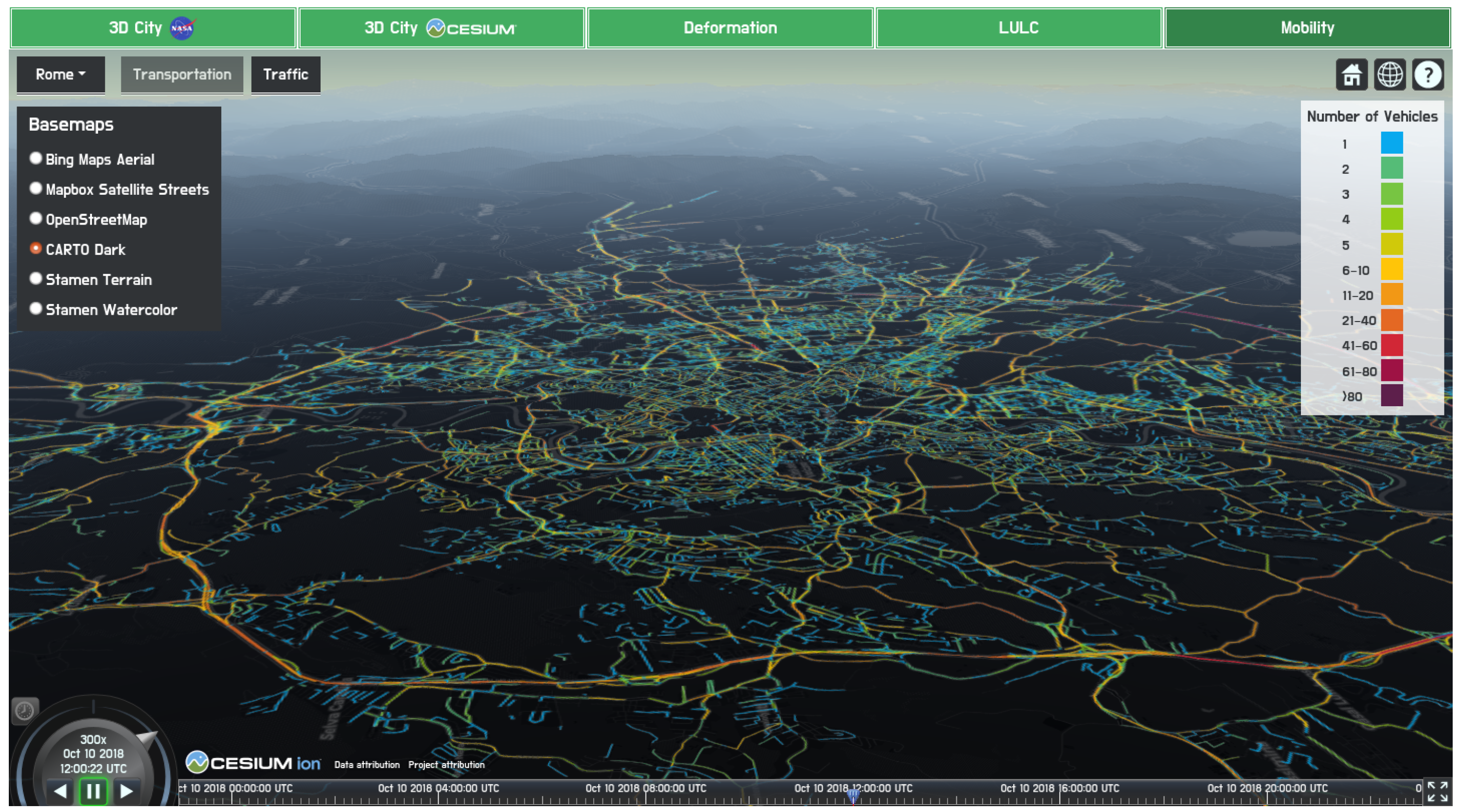Play the animation forward
This screenshot has height=812, width=1461.
coord(126,790)
